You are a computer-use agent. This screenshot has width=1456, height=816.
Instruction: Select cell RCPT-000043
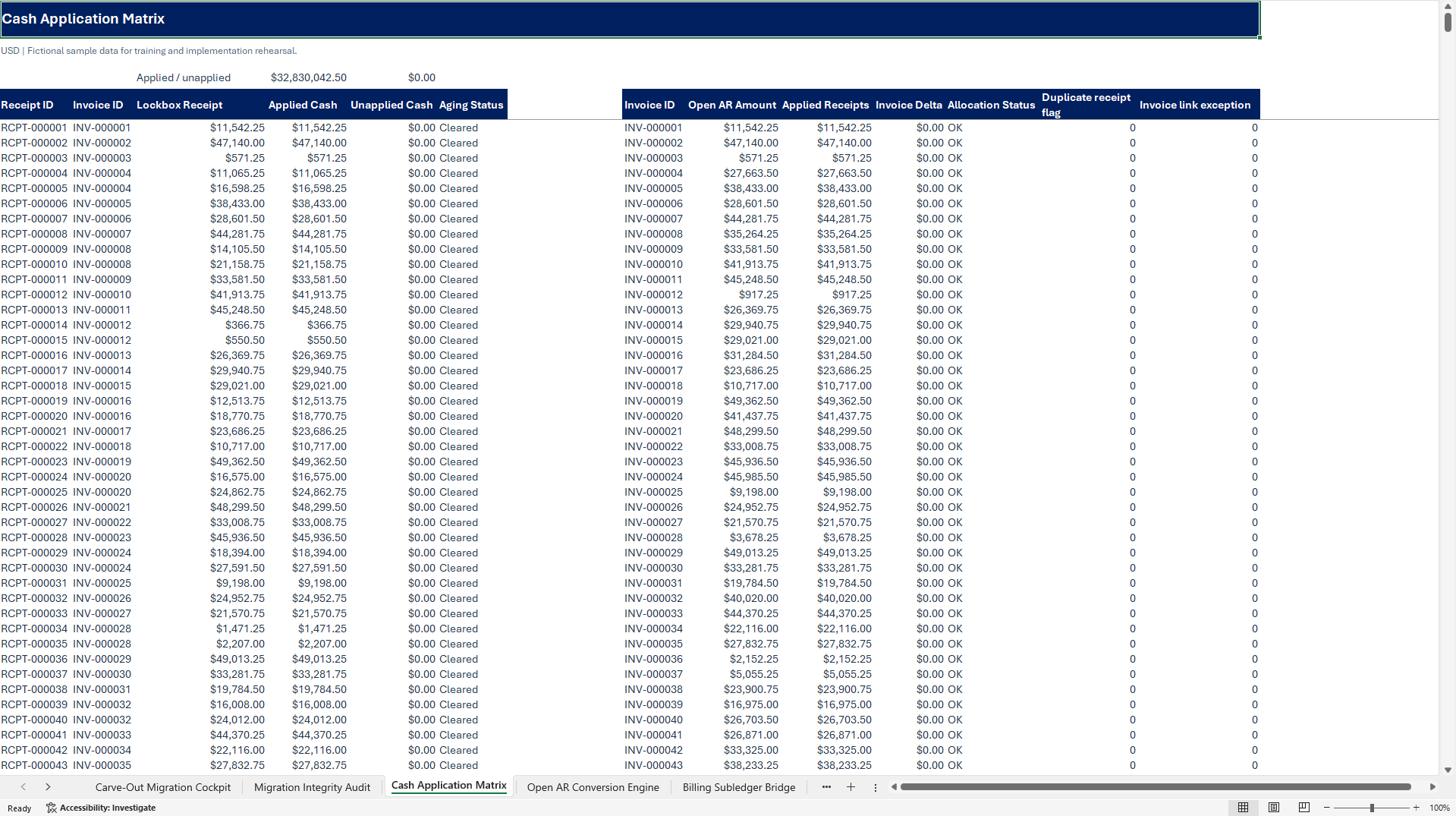coord(34,765)
